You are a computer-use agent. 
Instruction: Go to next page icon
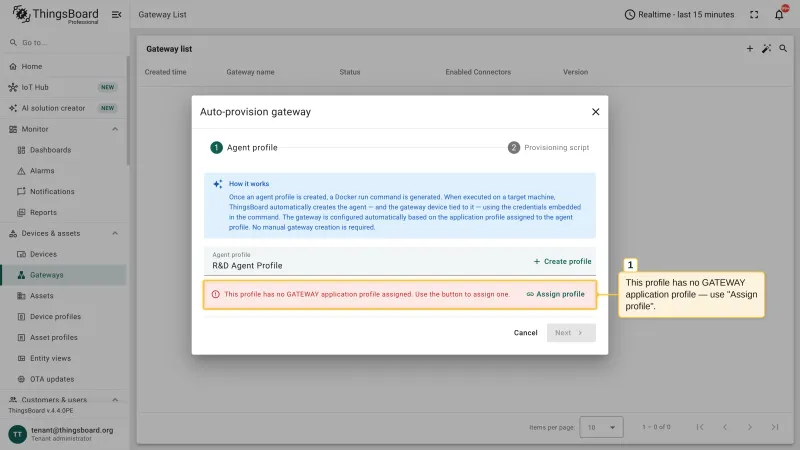pos(749,427)
